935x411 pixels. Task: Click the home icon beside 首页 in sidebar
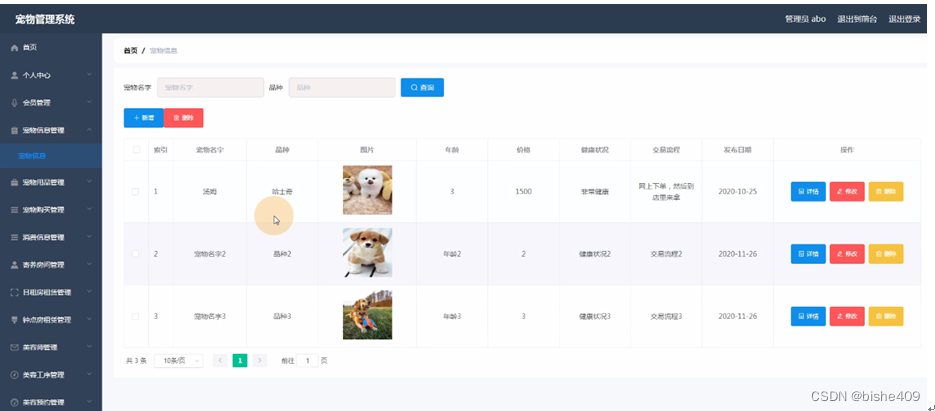(15, 48)
